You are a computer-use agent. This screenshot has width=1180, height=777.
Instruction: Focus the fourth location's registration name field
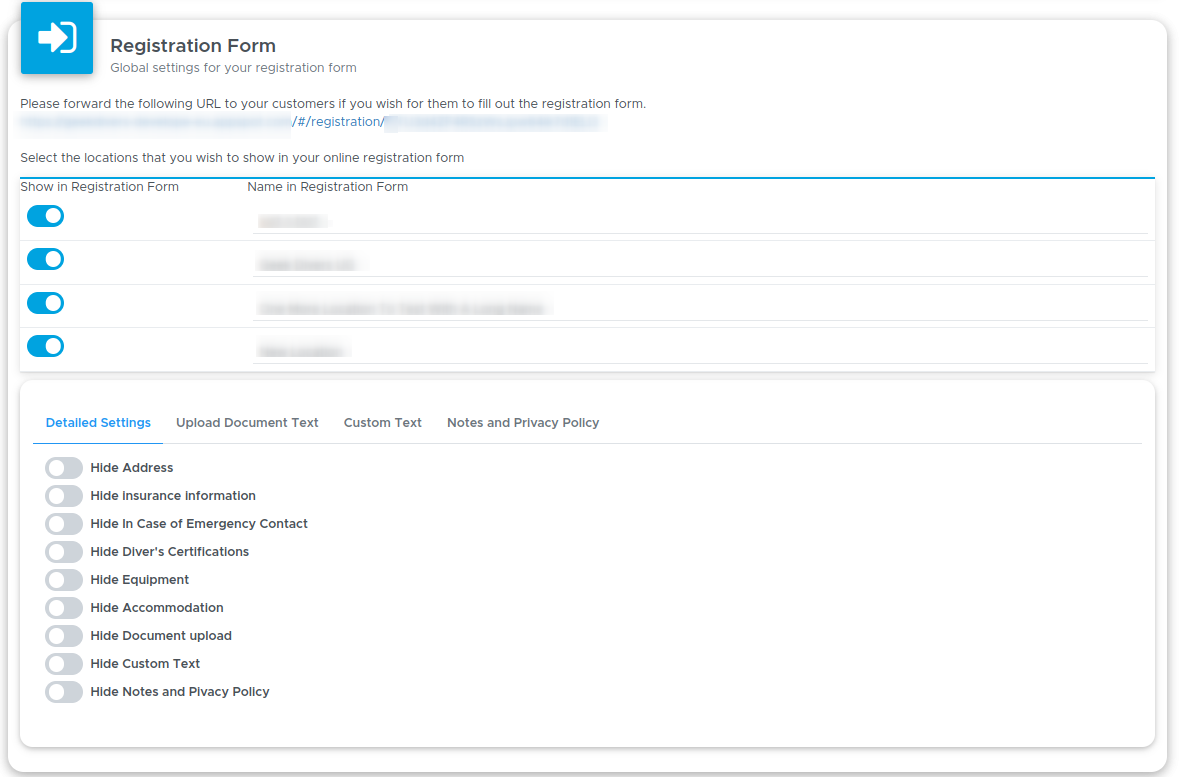pyautogui.click(x=700, y=351)
